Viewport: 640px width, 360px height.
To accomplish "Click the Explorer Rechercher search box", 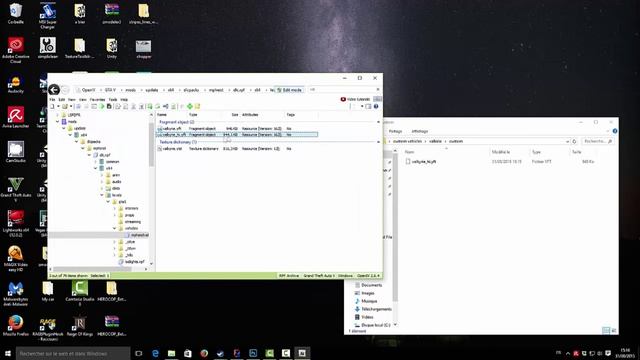I will tap(598, 141).
